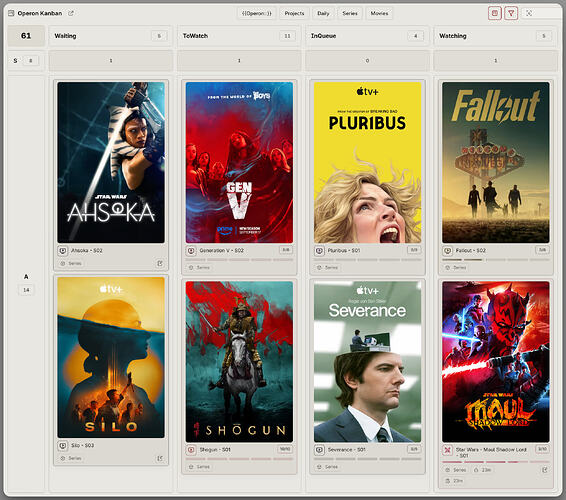Click the Series tag on Severance card
This screenshot has width=566, height=500.
(328, 467)
